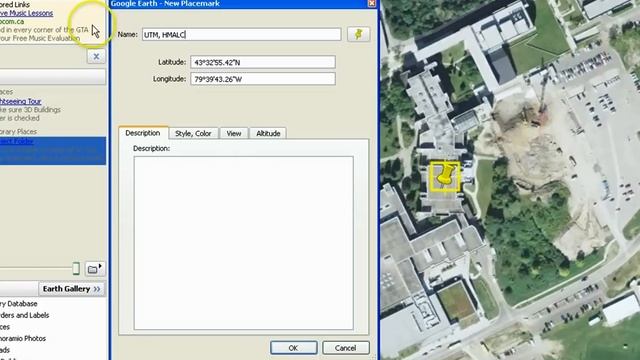
Task: Select the Primary Database layer
Action: (19, 304)
